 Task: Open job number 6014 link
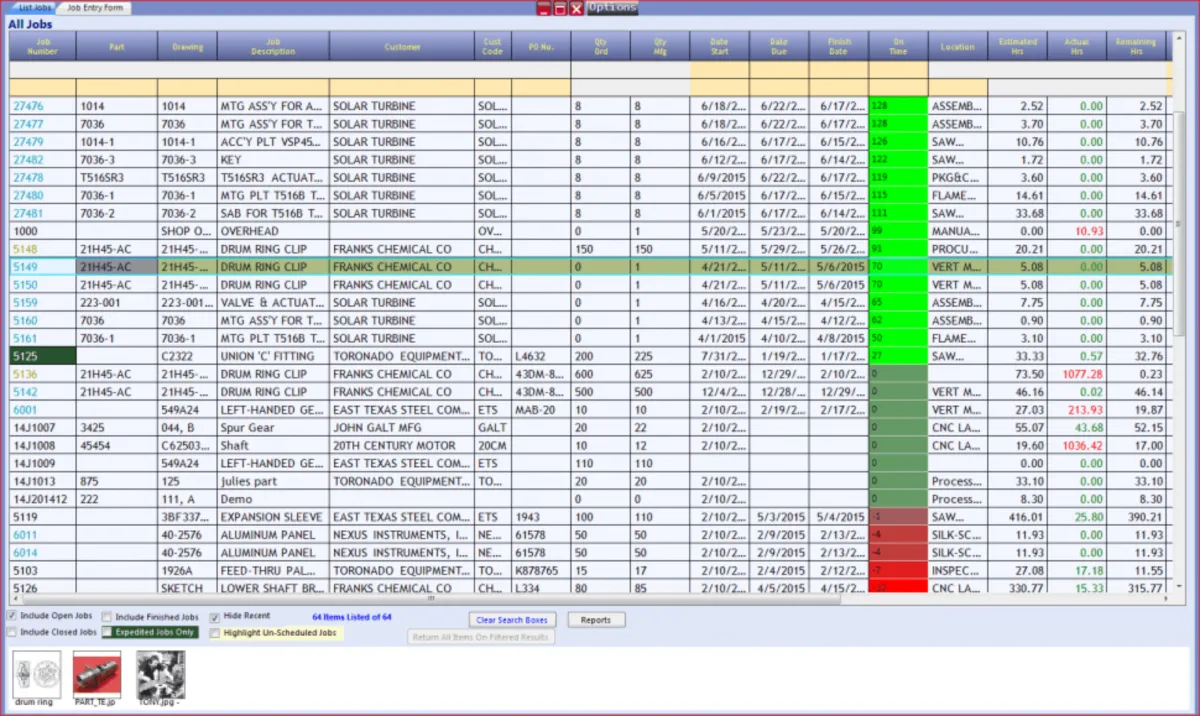click(25, 553)
